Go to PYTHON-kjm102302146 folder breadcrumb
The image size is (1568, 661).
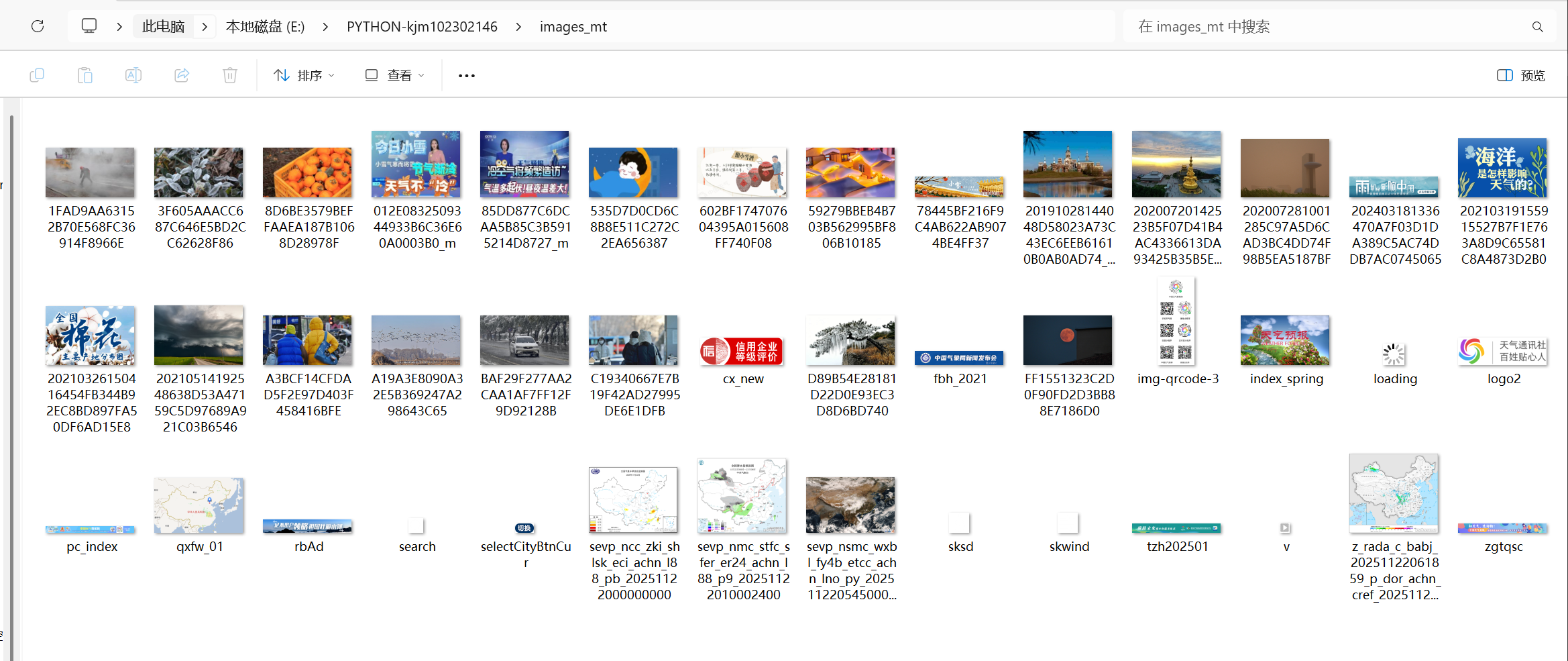(422, 27)
